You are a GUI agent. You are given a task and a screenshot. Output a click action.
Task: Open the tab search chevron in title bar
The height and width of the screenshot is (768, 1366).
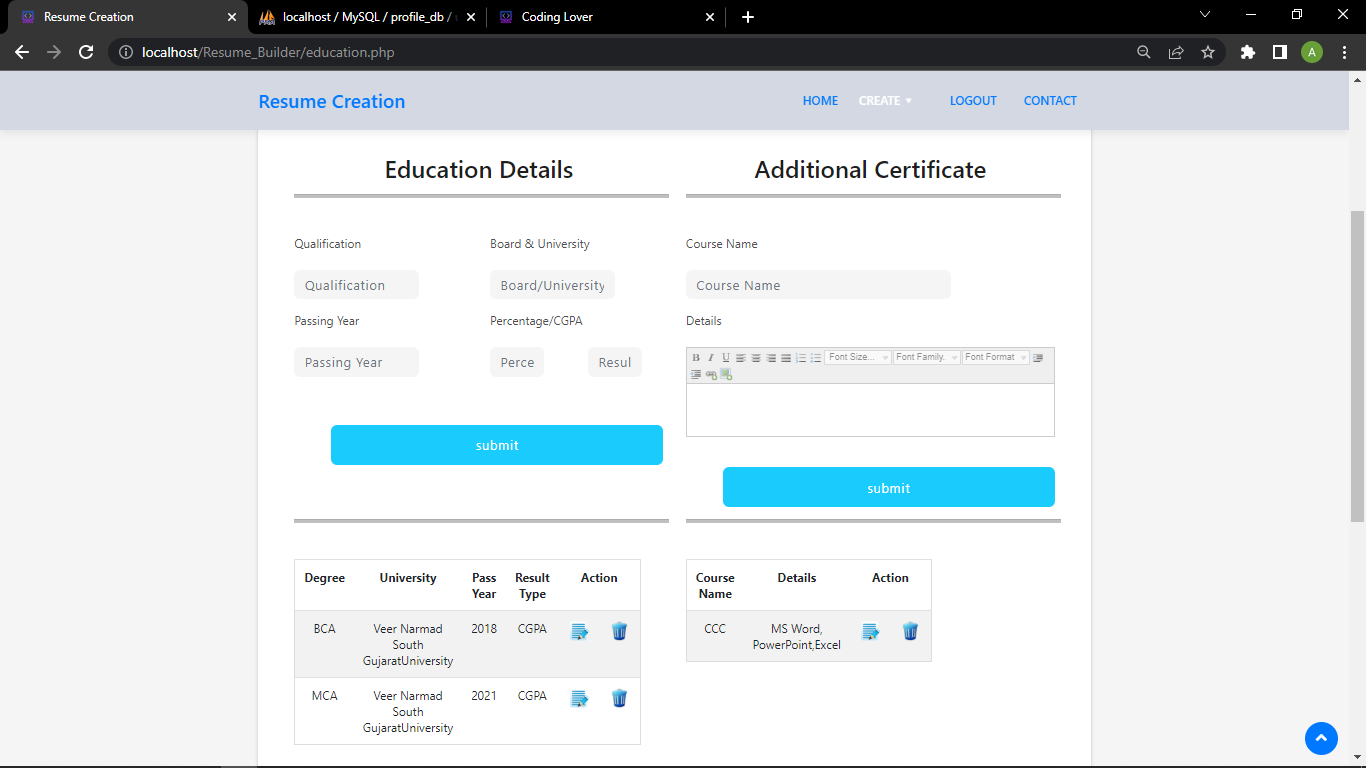[1204, 15]
